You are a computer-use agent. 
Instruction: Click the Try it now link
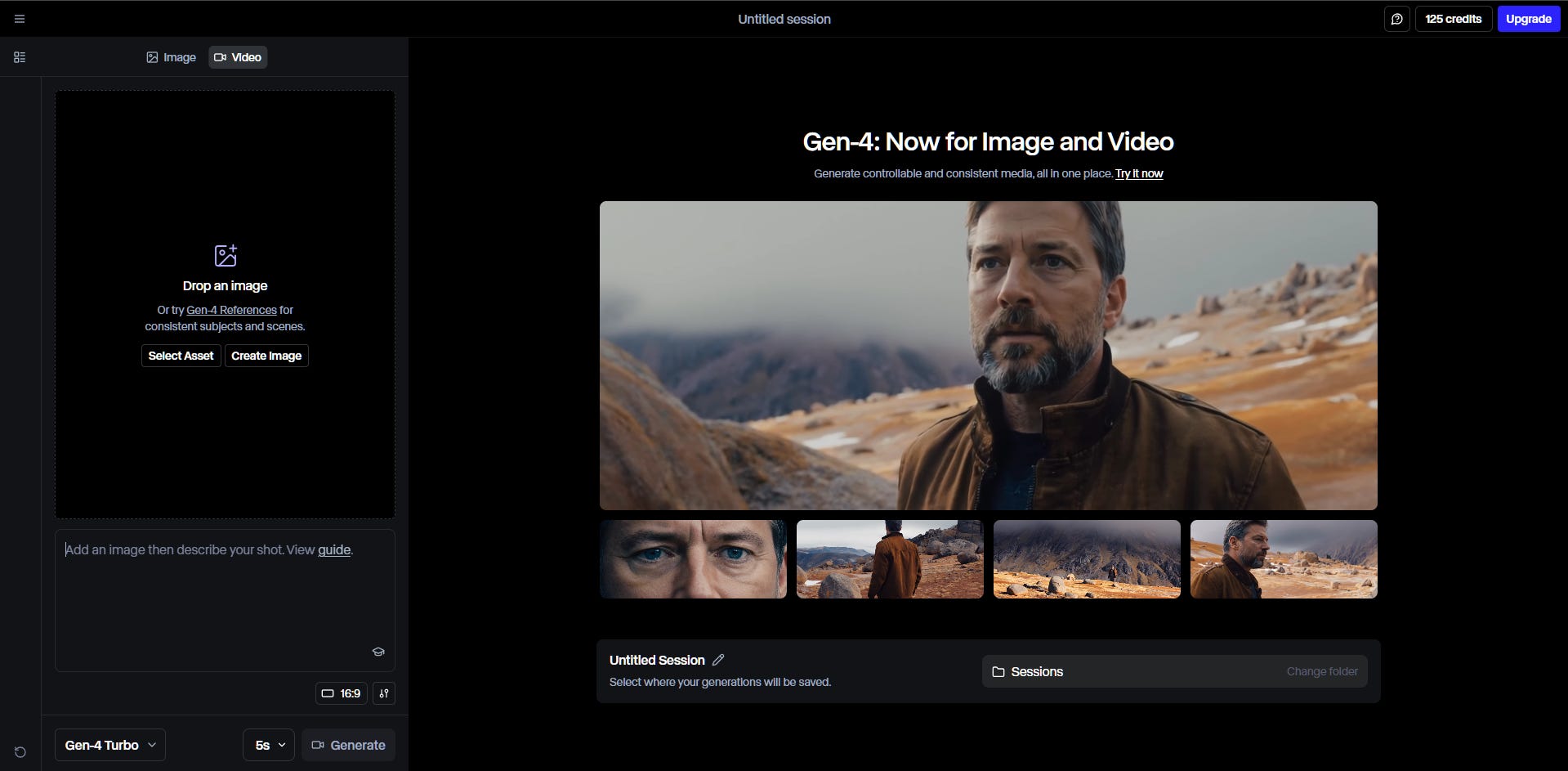click(1139, 173)
